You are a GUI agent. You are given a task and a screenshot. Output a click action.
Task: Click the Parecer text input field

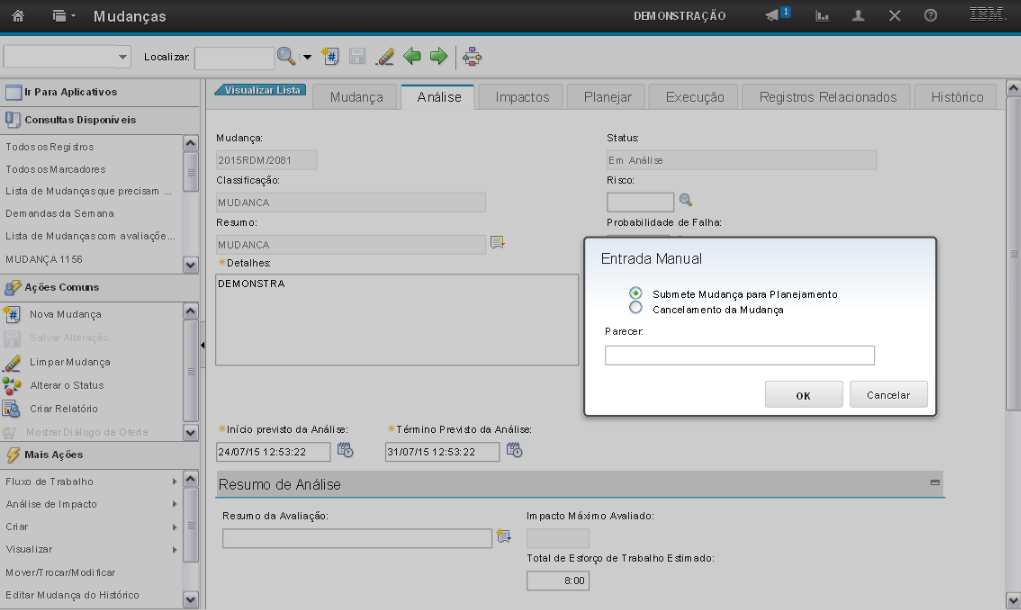(739, 355)
